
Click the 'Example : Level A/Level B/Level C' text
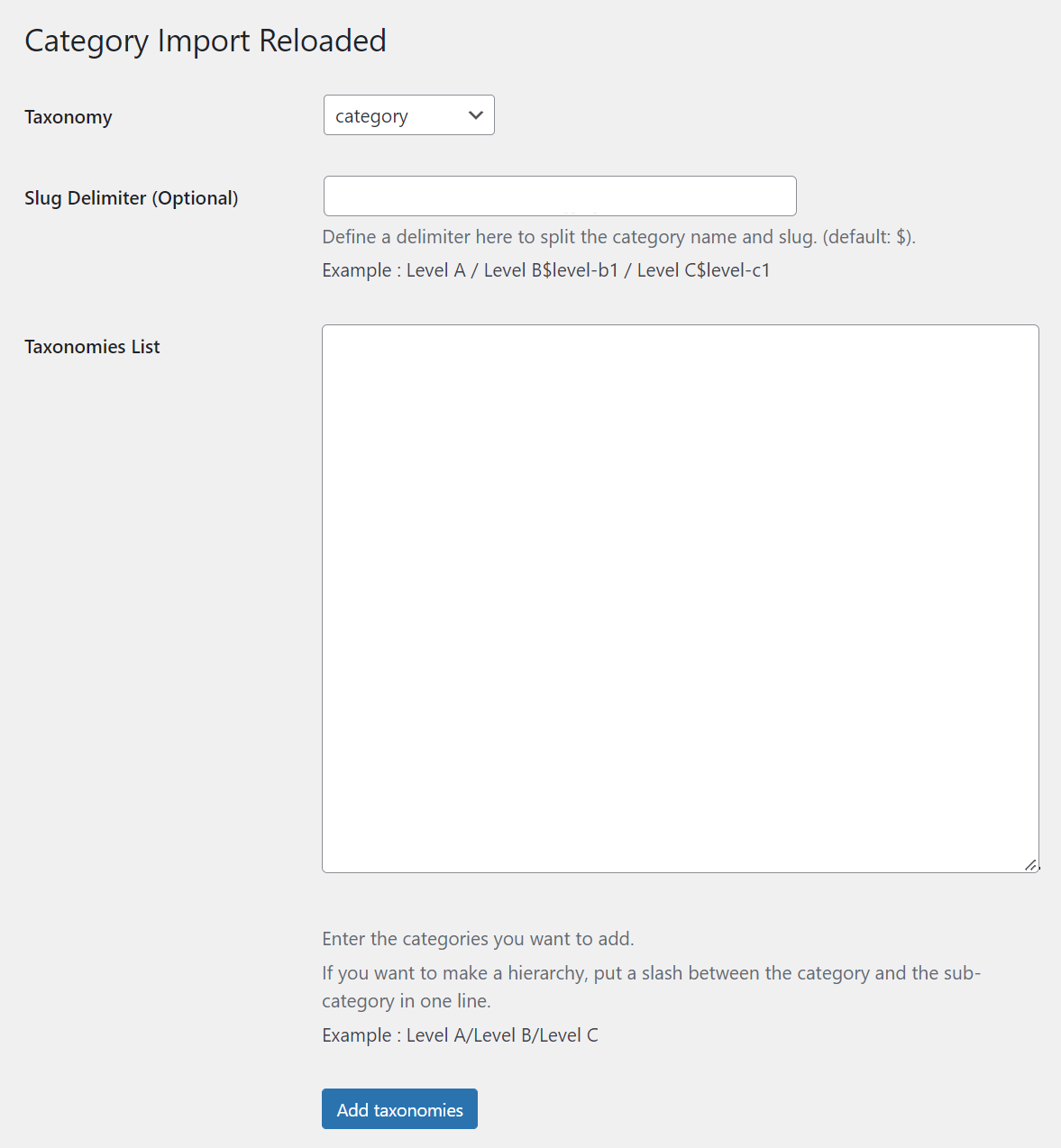tap(460, 1035)
